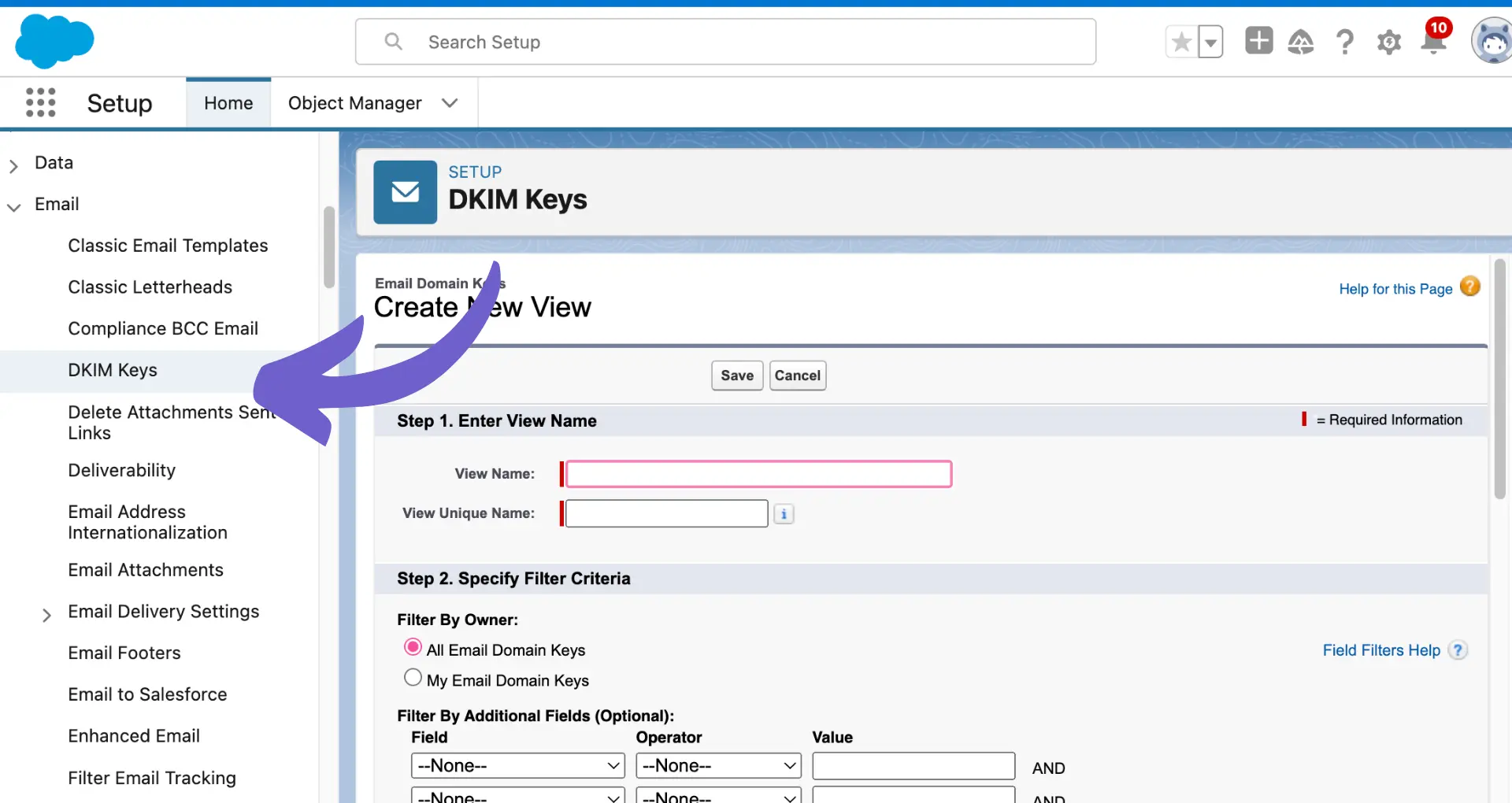The height and width of the screenshot is (803, 1512).
Task: Click into the View Unique Name field
Action: click(x=667, y=513)
